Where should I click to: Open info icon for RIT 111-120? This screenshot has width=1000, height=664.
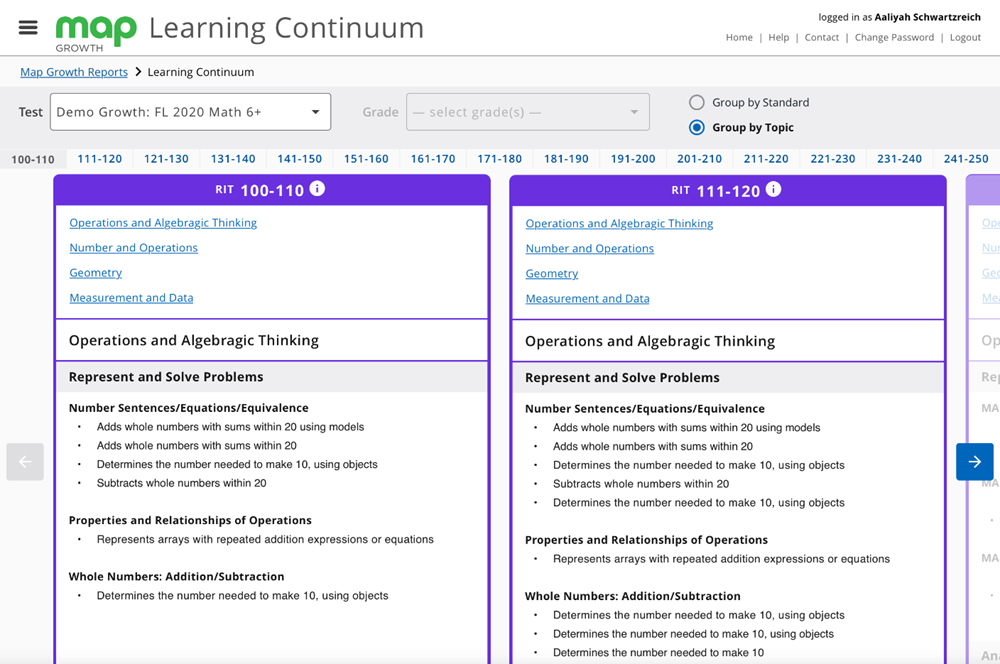(773, 189)
